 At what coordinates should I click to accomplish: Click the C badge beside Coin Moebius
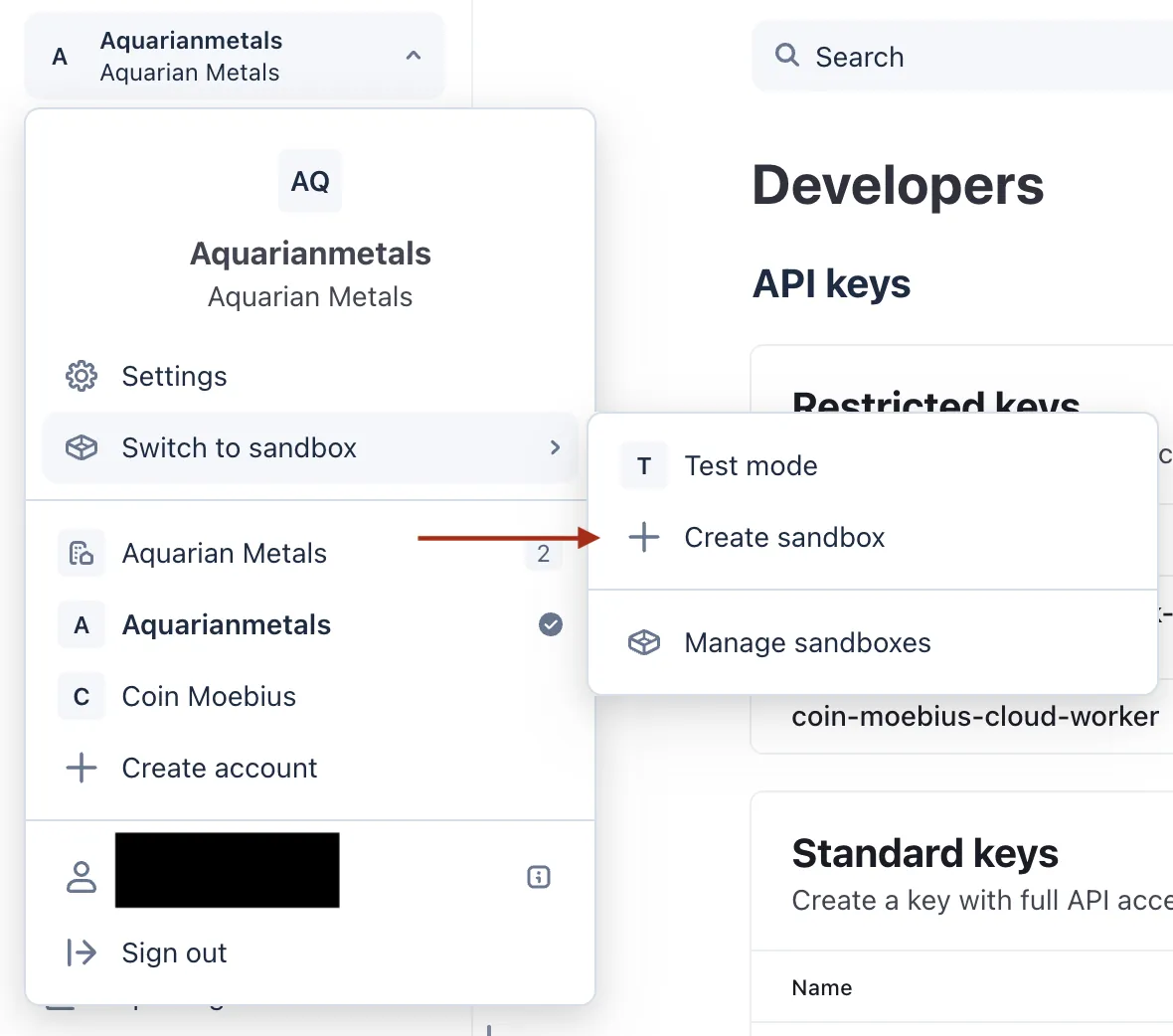tap(81, 697)
